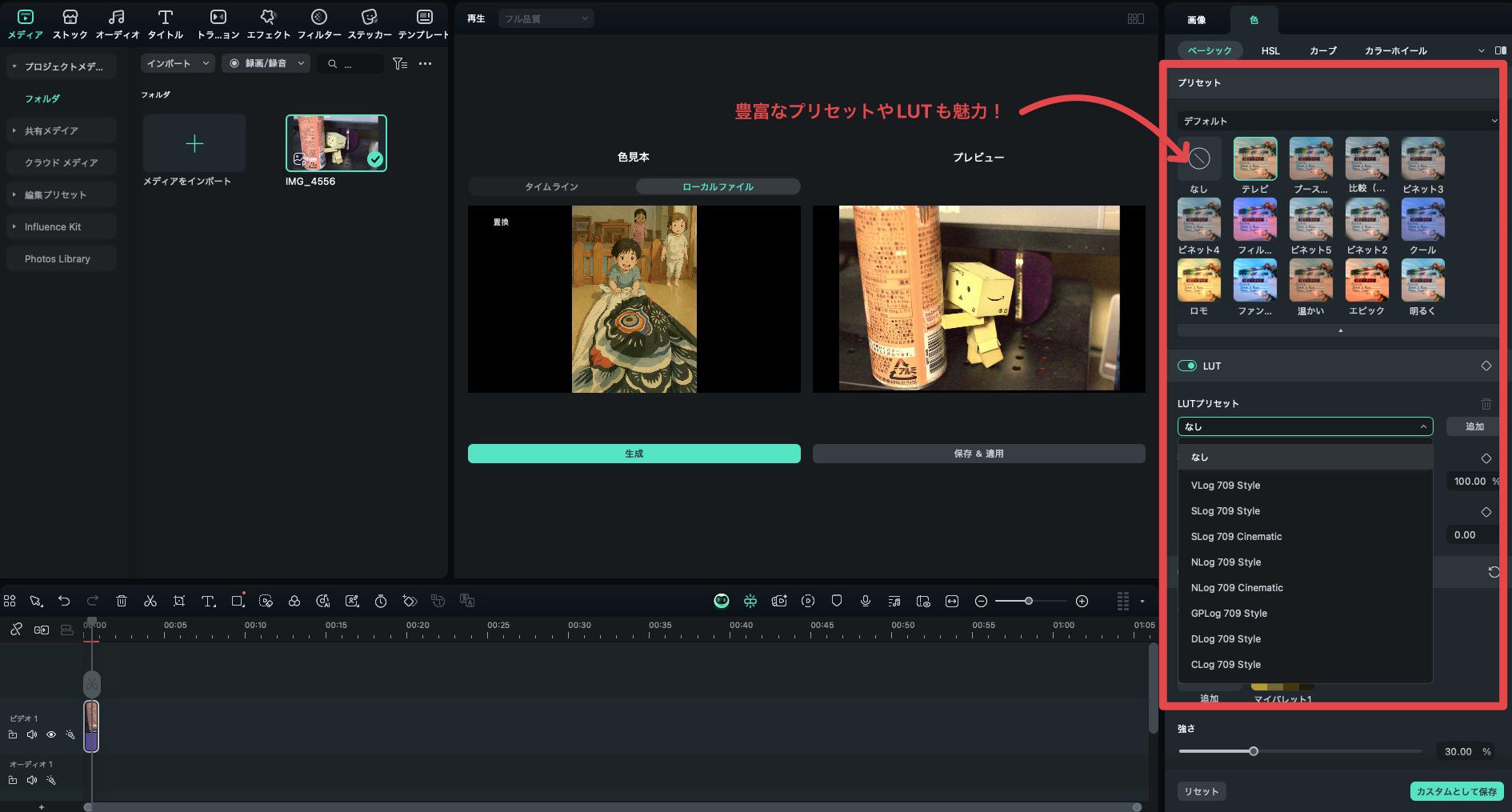The height and width of the screenshot is (812, 1512).
Task: Click the compare view icon beside color tabs
Action: 1500,50
